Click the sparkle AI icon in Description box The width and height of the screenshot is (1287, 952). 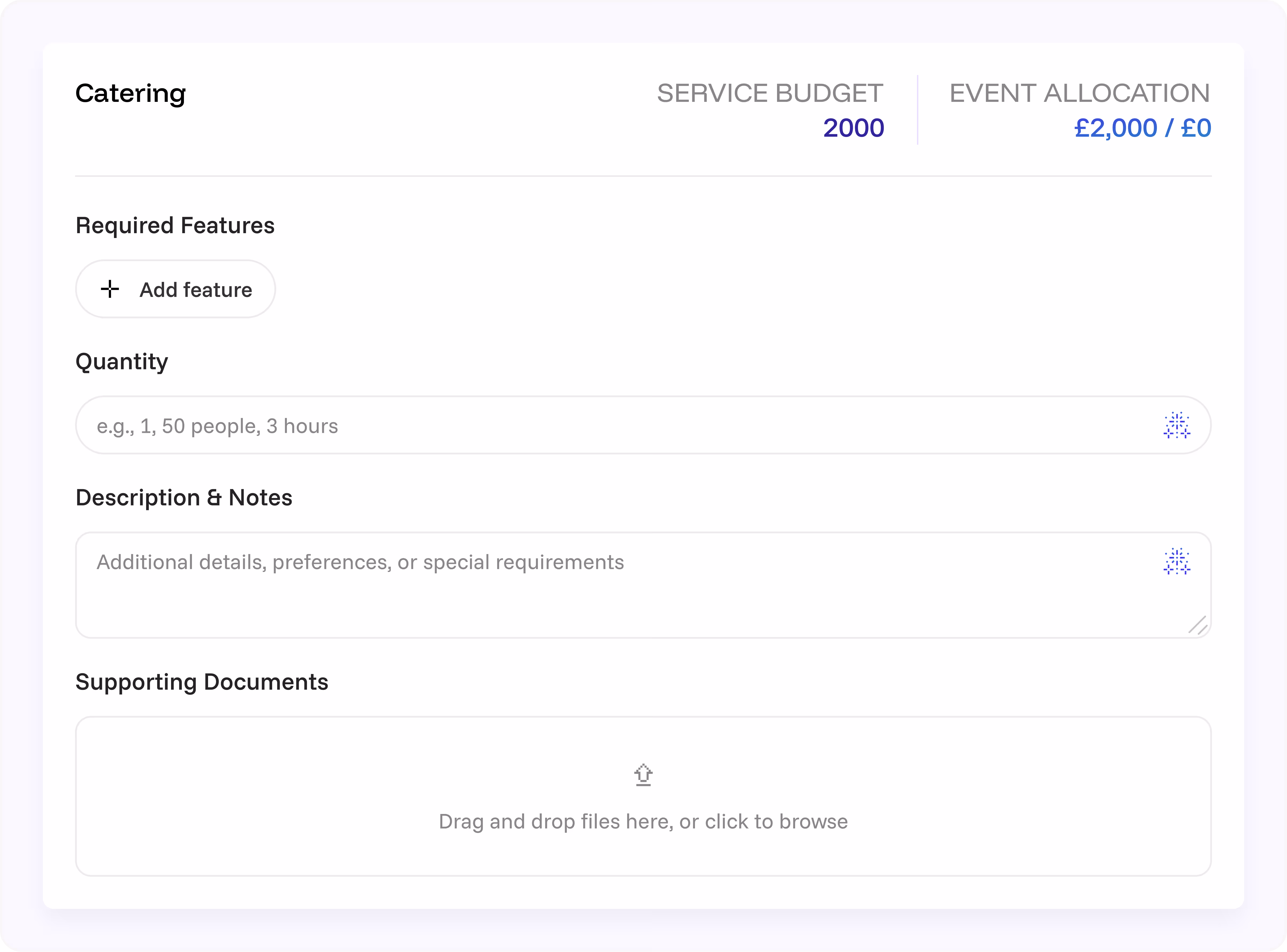click(x=1176, y=561)
